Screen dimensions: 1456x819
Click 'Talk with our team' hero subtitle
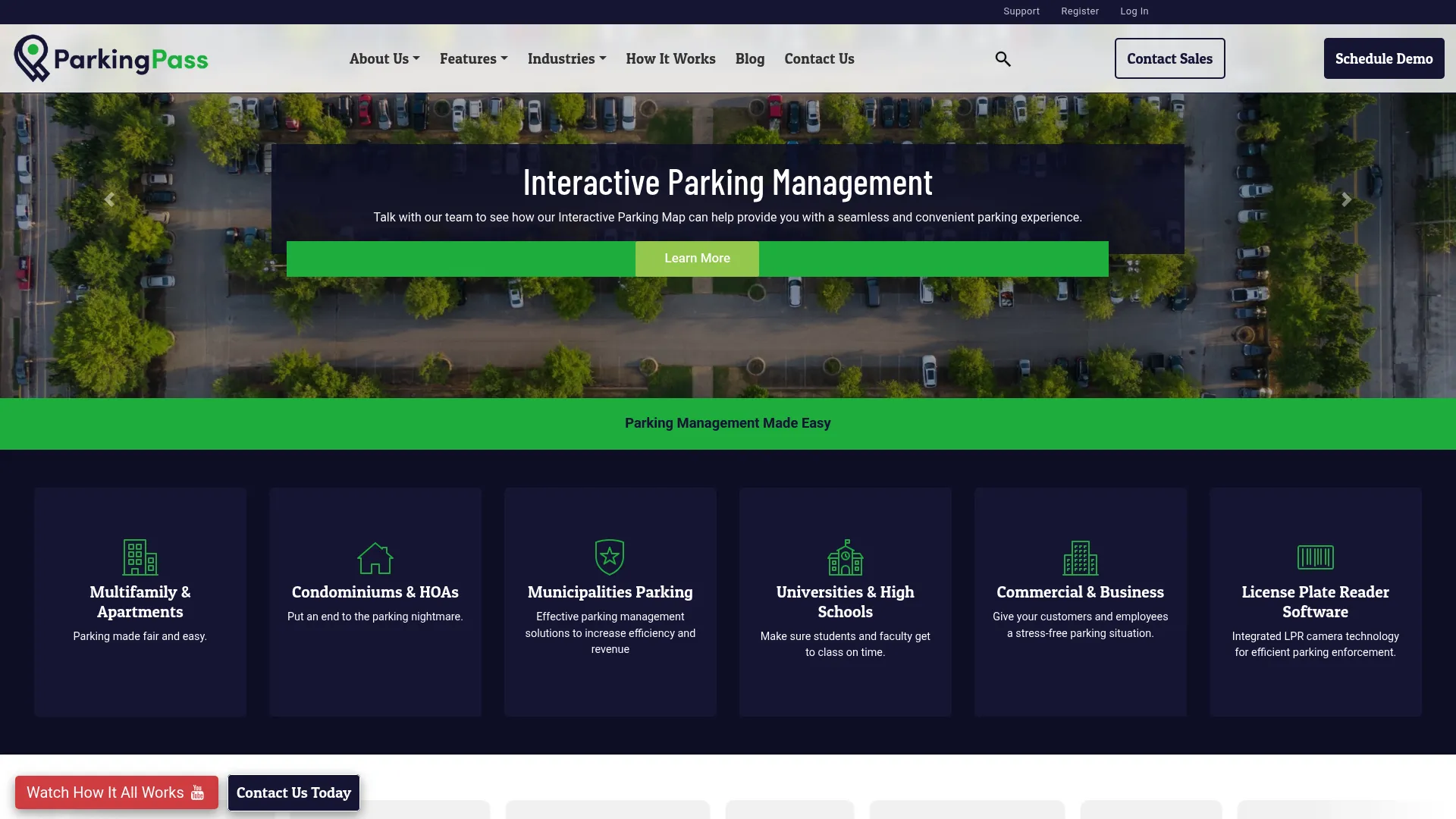tap(728, 218)
